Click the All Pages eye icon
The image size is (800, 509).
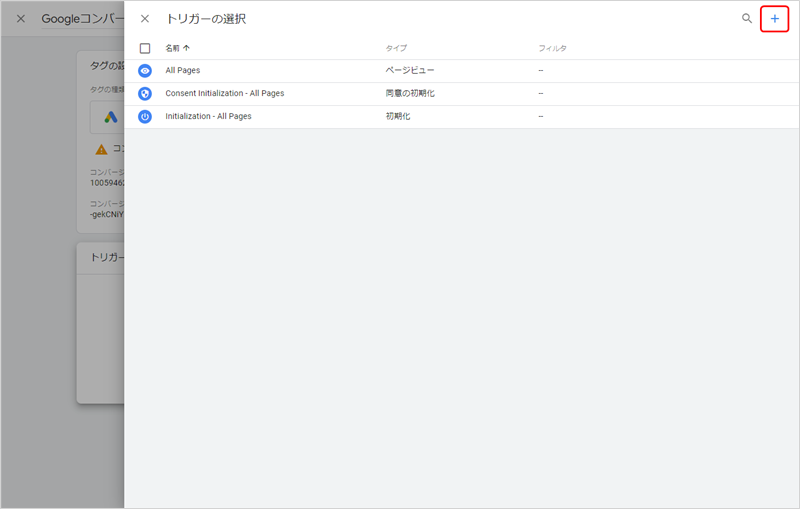(145, 71)
